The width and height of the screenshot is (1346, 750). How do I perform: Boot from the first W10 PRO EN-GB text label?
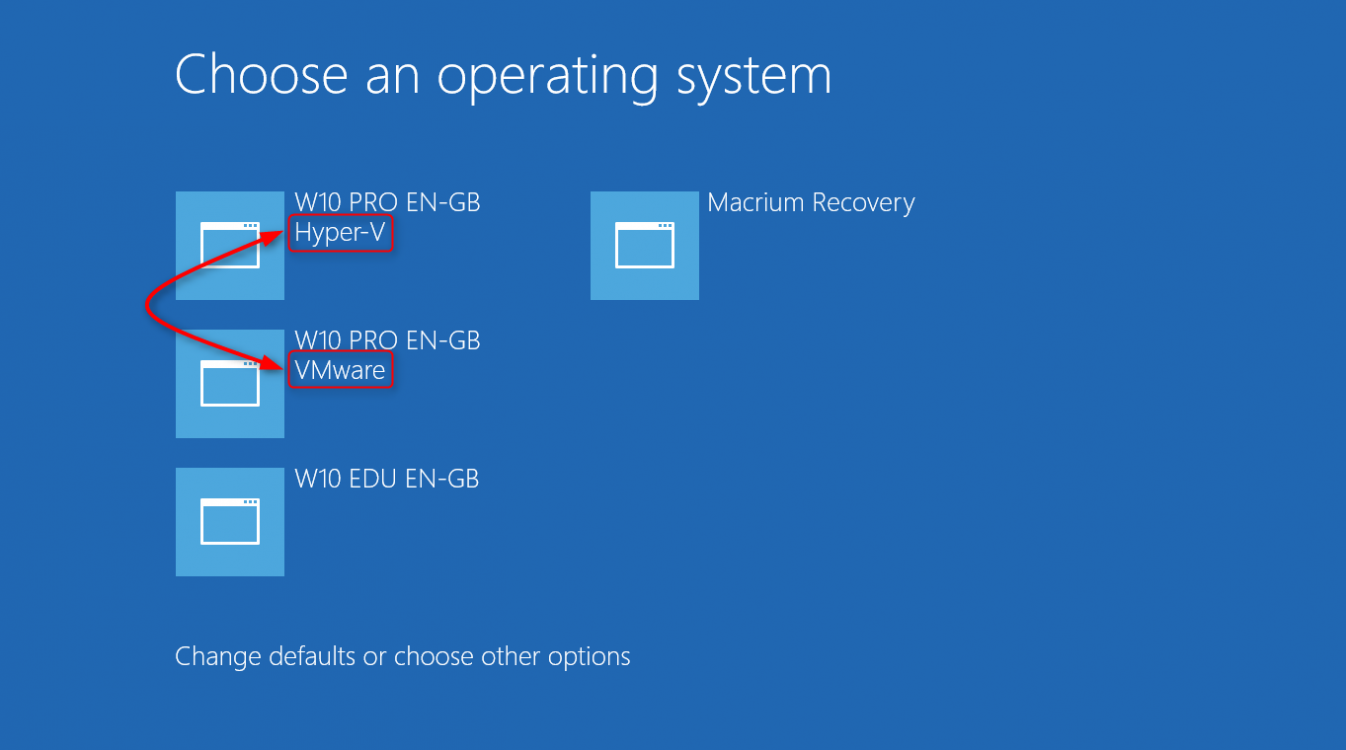coord(387,203)
